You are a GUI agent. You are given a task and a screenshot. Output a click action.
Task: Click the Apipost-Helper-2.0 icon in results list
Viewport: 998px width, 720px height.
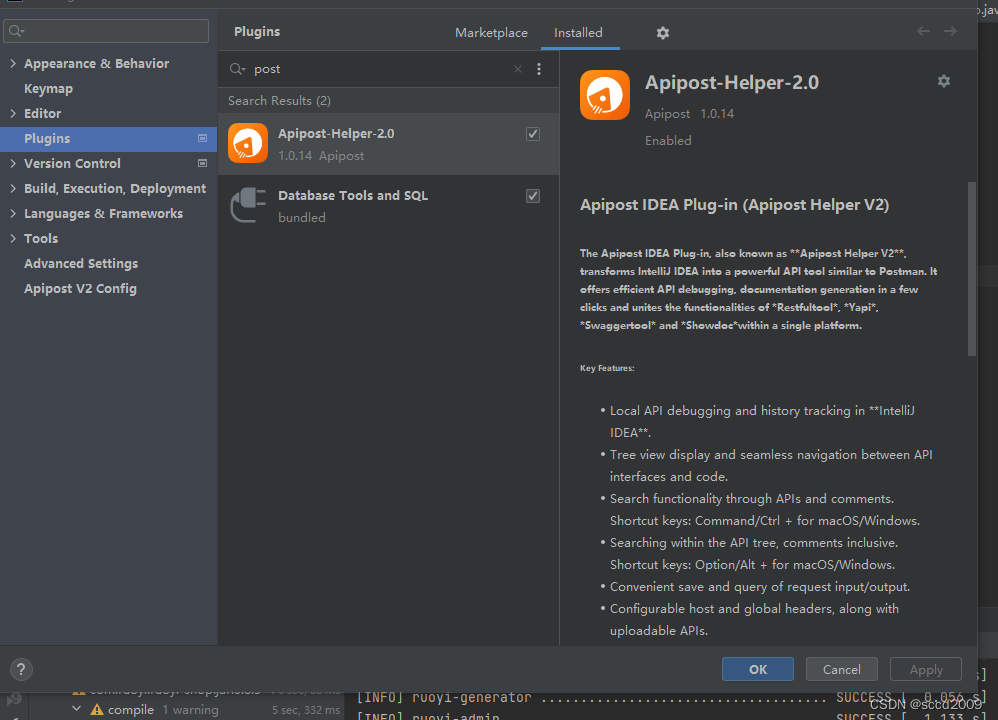click(248, 143)
